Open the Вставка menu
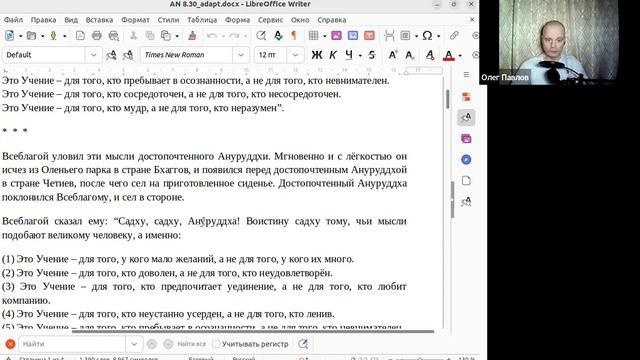The width and height of the screenshot is (640, 360). click(99, 20)
